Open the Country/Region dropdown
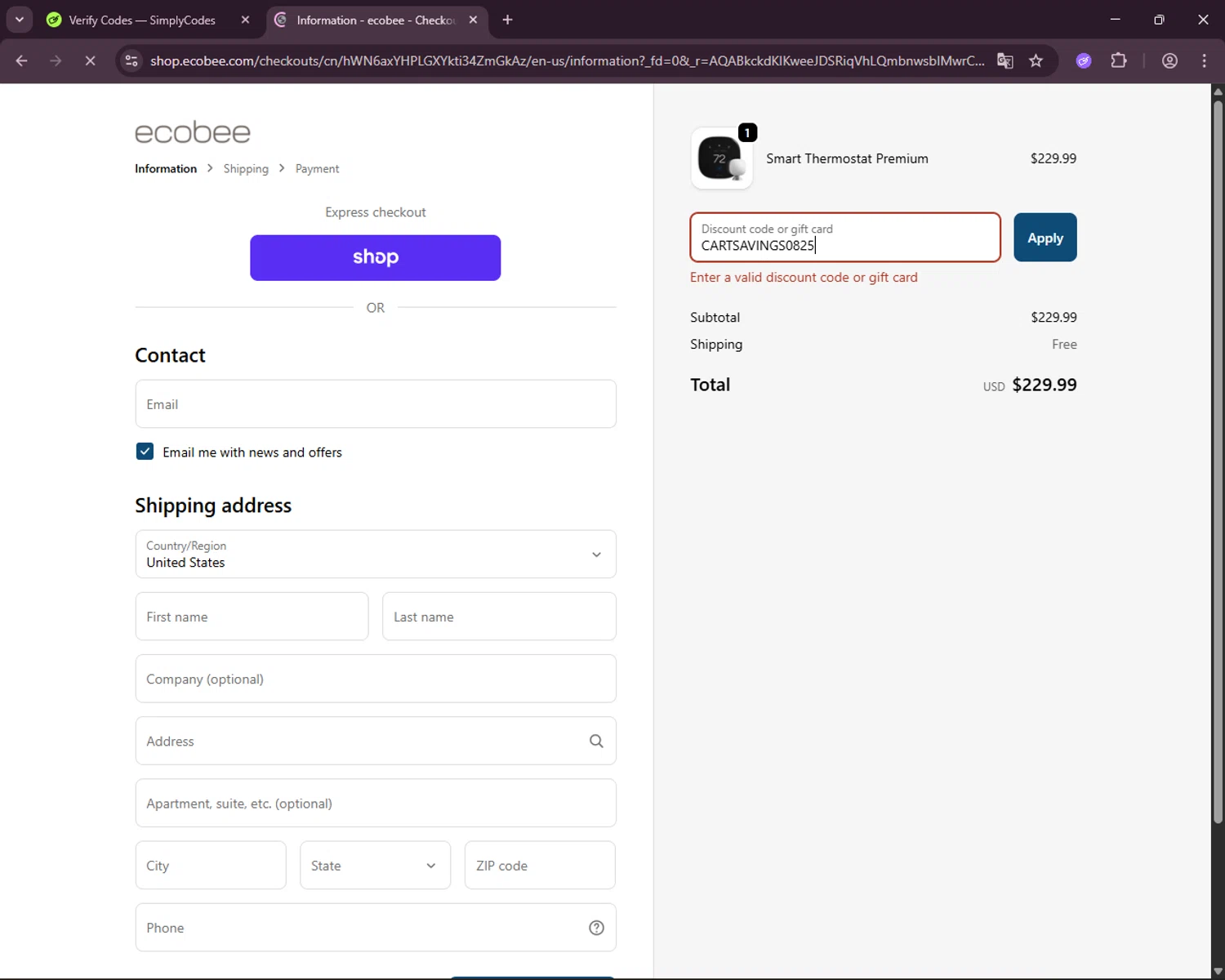The width and height of the screenshot is (1225, 980). point(376,555)
